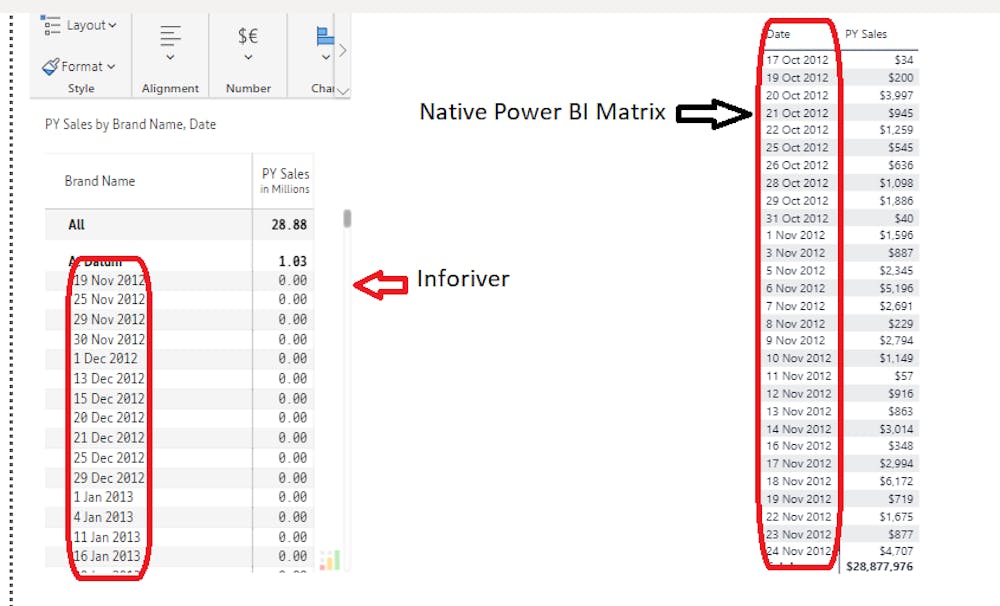This screenshot has height=606, width=1000.
Task: Select the 11 Jan 2013 row
Action: point(179,537)
